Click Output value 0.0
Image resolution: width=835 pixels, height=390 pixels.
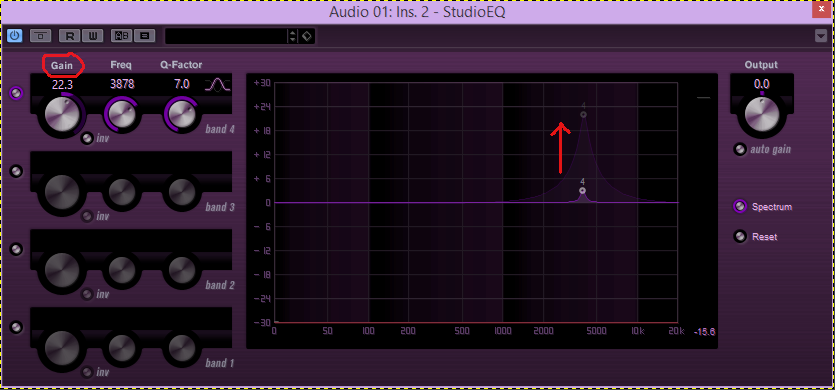point(762,84)
